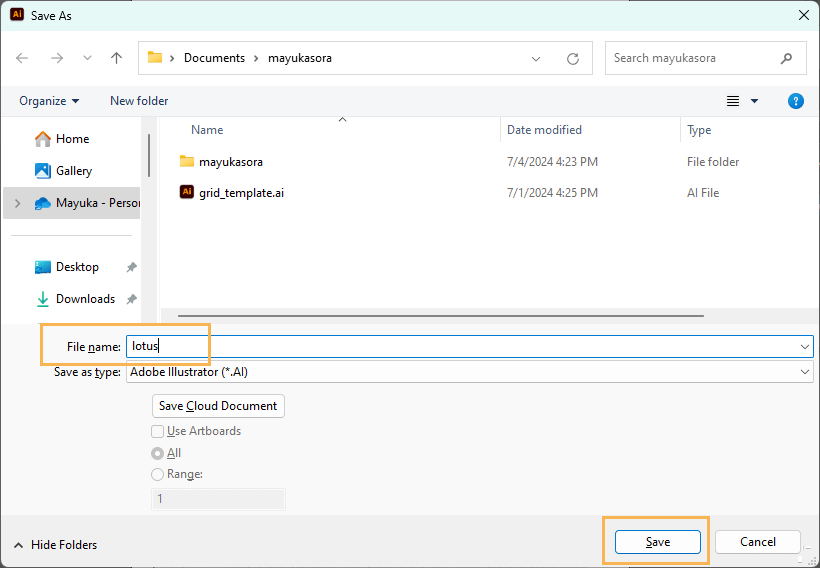This screenshot has width=820, height=568.
Task: Expand the File name history dropdown
Action: pyautogui.click(x=805, y=346)
